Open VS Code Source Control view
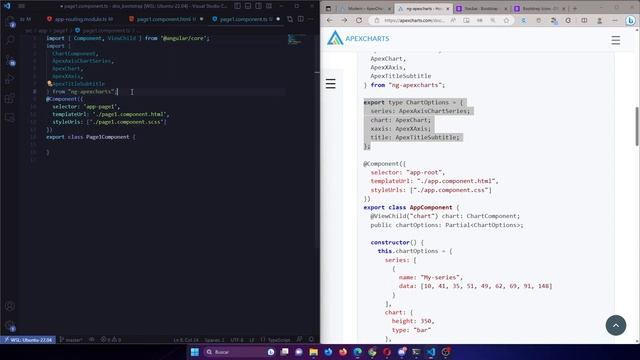Screen dimensions: 640x360 (x=10, y=60)
